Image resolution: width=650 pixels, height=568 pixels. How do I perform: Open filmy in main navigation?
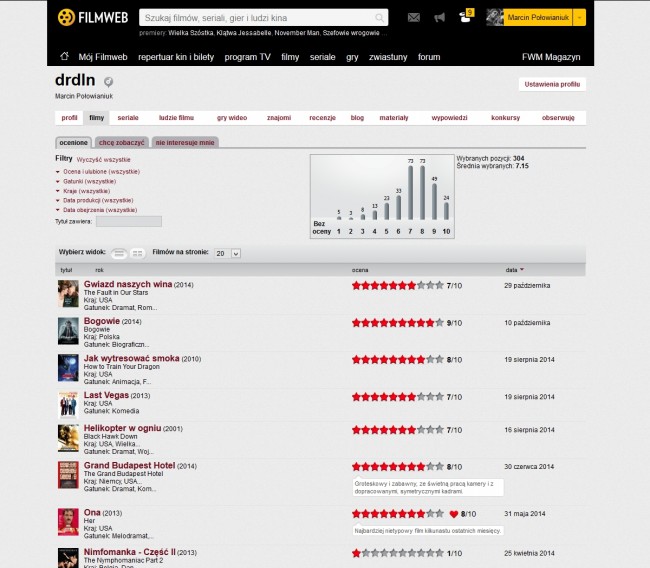coord(290,57)
